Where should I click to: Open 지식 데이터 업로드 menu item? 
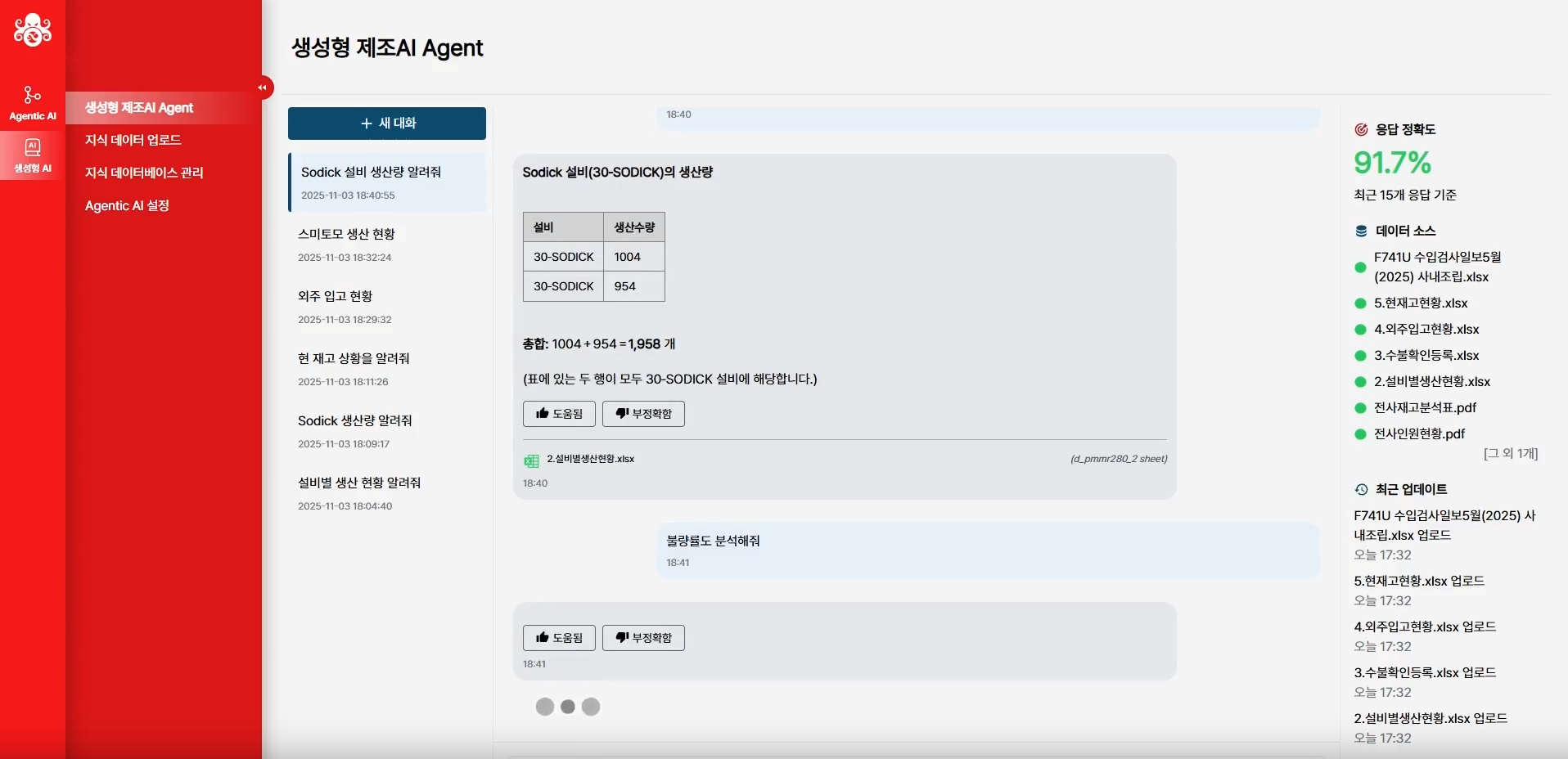(133, 140)
